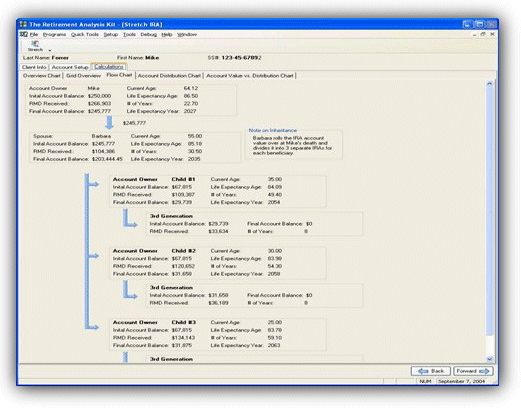
Task: Click the scrollbar up arrow
Action: click(x=489, y=84)
